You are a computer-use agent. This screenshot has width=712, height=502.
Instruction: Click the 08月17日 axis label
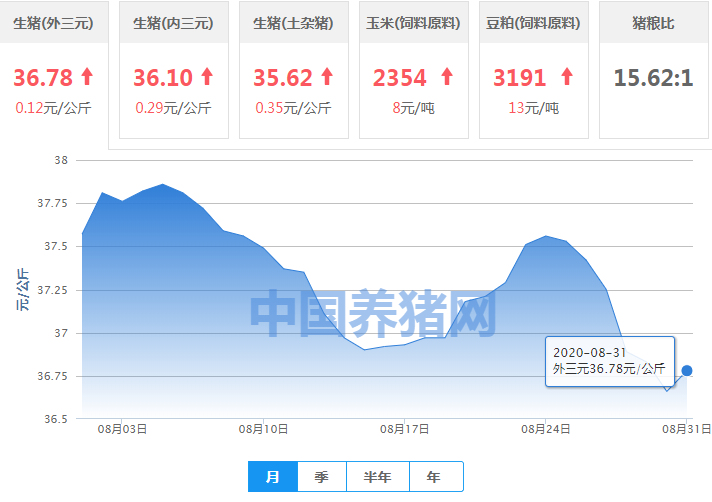(405, 429)
